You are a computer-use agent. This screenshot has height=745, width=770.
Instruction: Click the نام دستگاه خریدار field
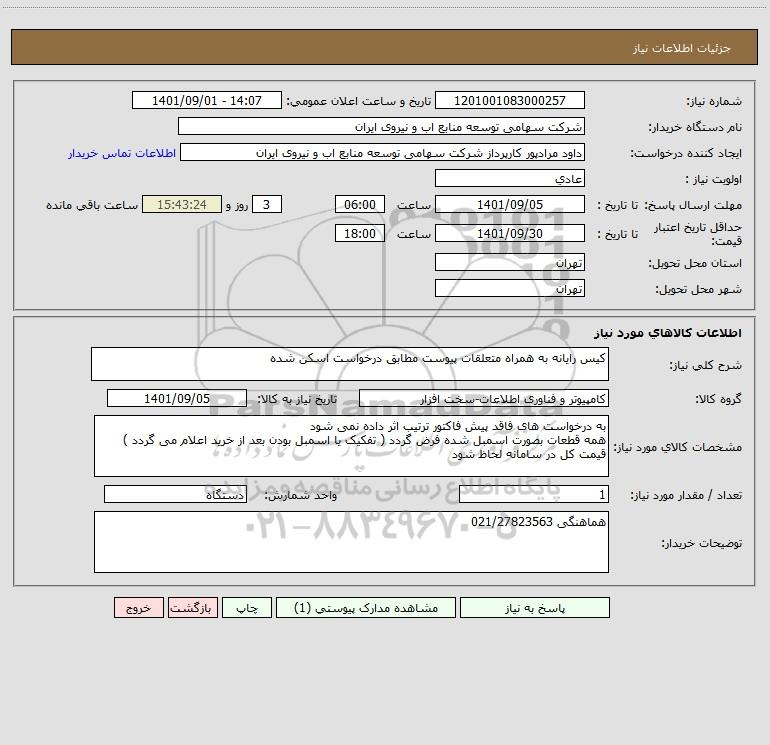click(x=381, y=126)
